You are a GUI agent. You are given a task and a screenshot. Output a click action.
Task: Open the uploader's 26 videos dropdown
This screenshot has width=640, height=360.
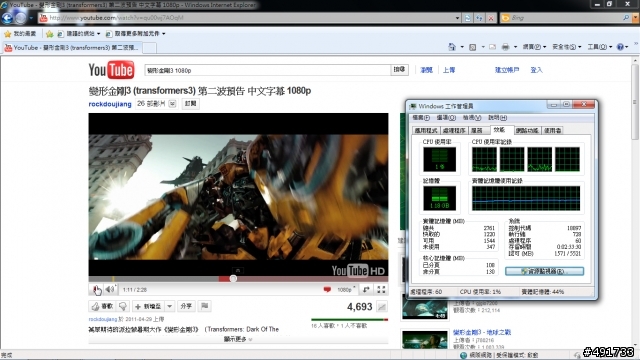coord(157,104)
